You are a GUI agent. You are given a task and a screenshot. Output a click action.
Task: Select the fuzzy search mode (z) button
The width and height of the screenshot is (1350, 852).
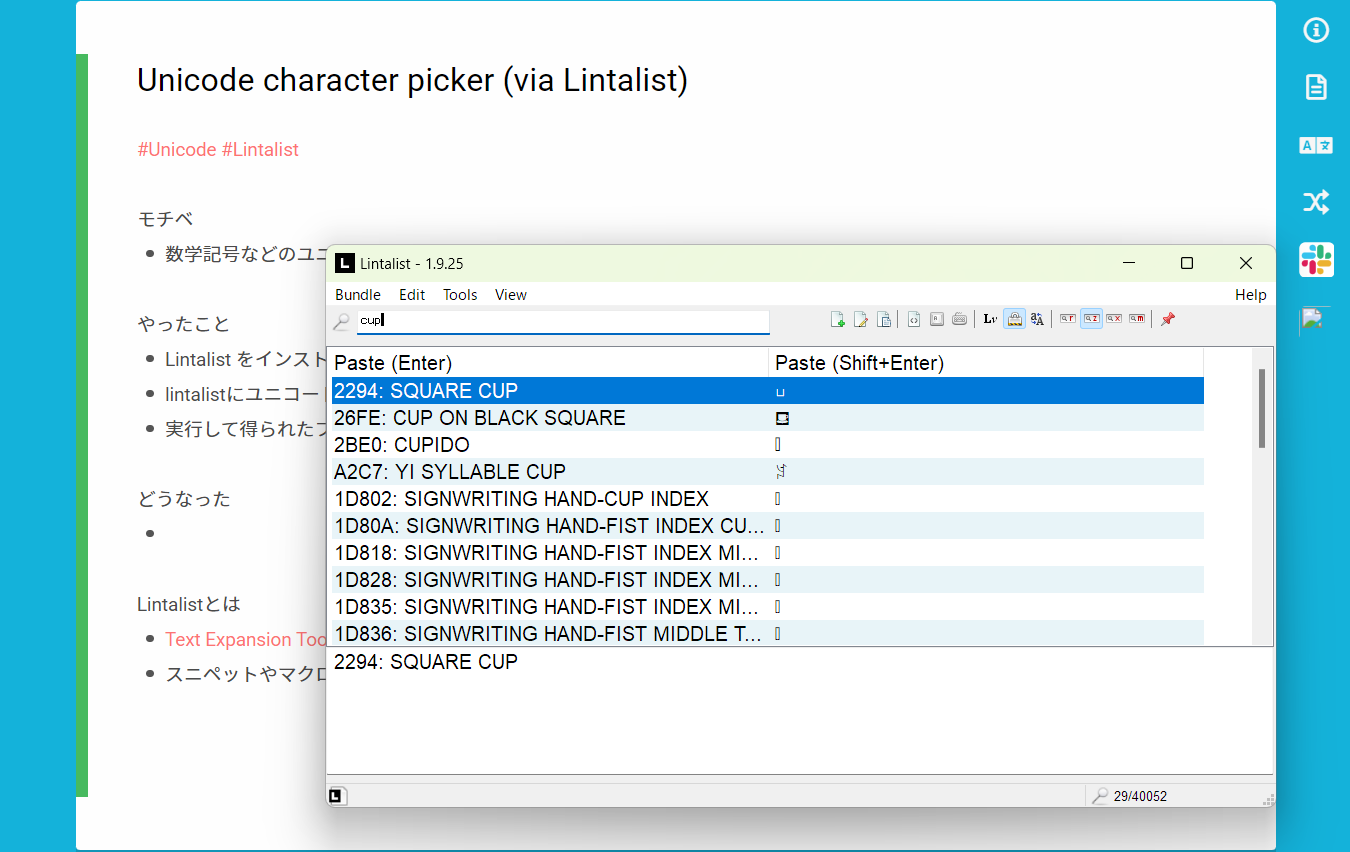(1091, 319)
